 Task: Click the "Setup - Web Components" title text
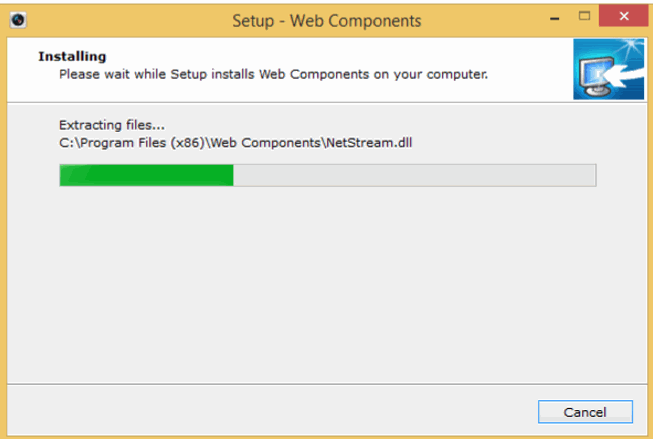pos(326,20)
